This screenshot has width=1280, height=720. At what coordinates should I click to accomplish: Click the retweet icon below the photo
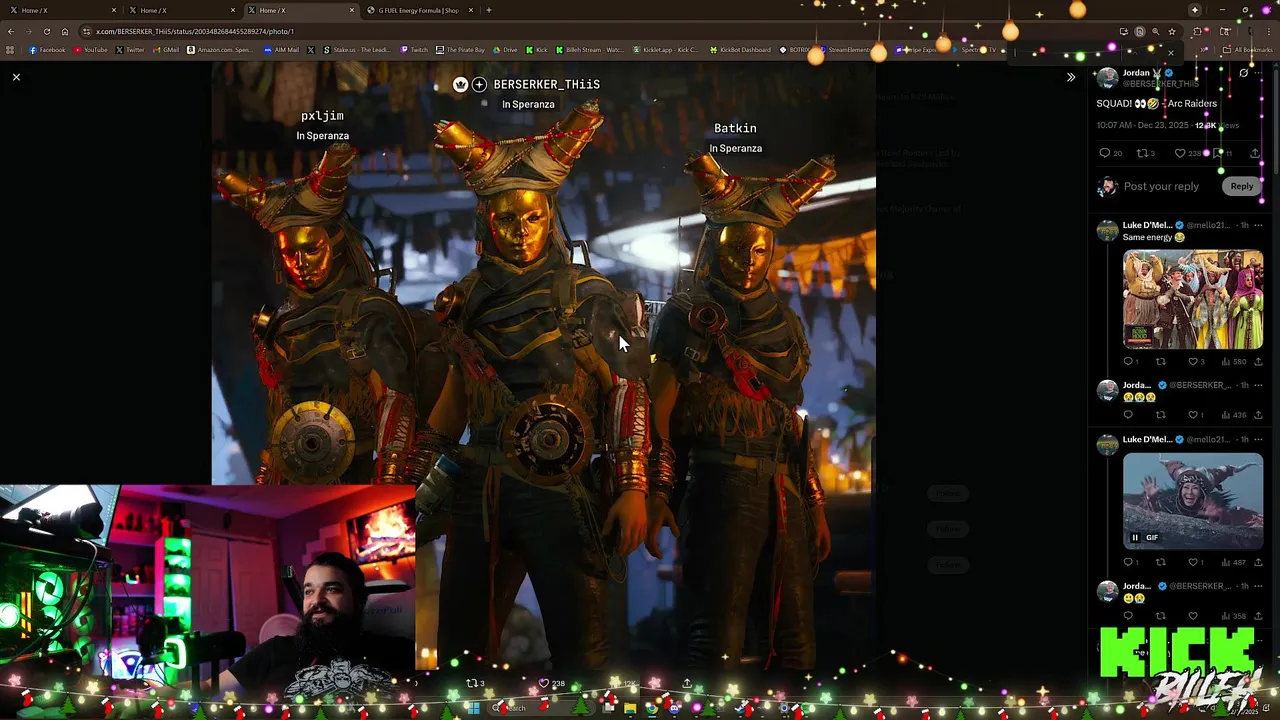click(472, 683)
